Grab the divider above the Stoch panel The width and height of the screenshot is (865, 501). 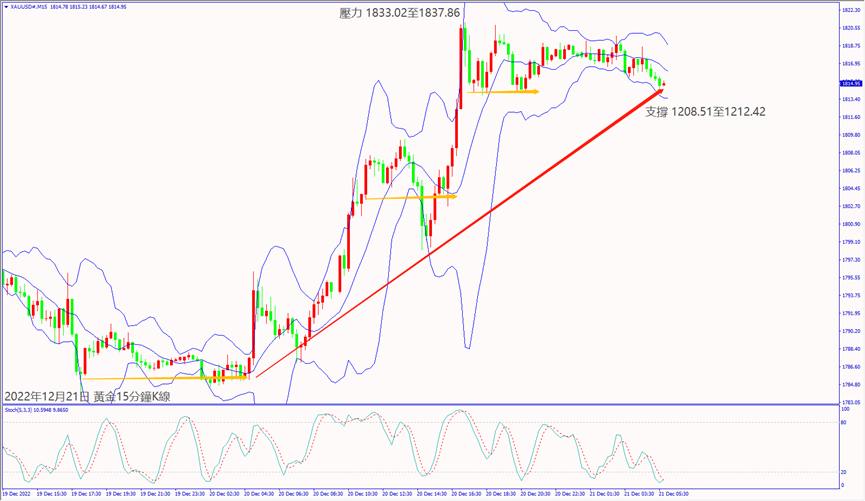[x=420, y=405]
